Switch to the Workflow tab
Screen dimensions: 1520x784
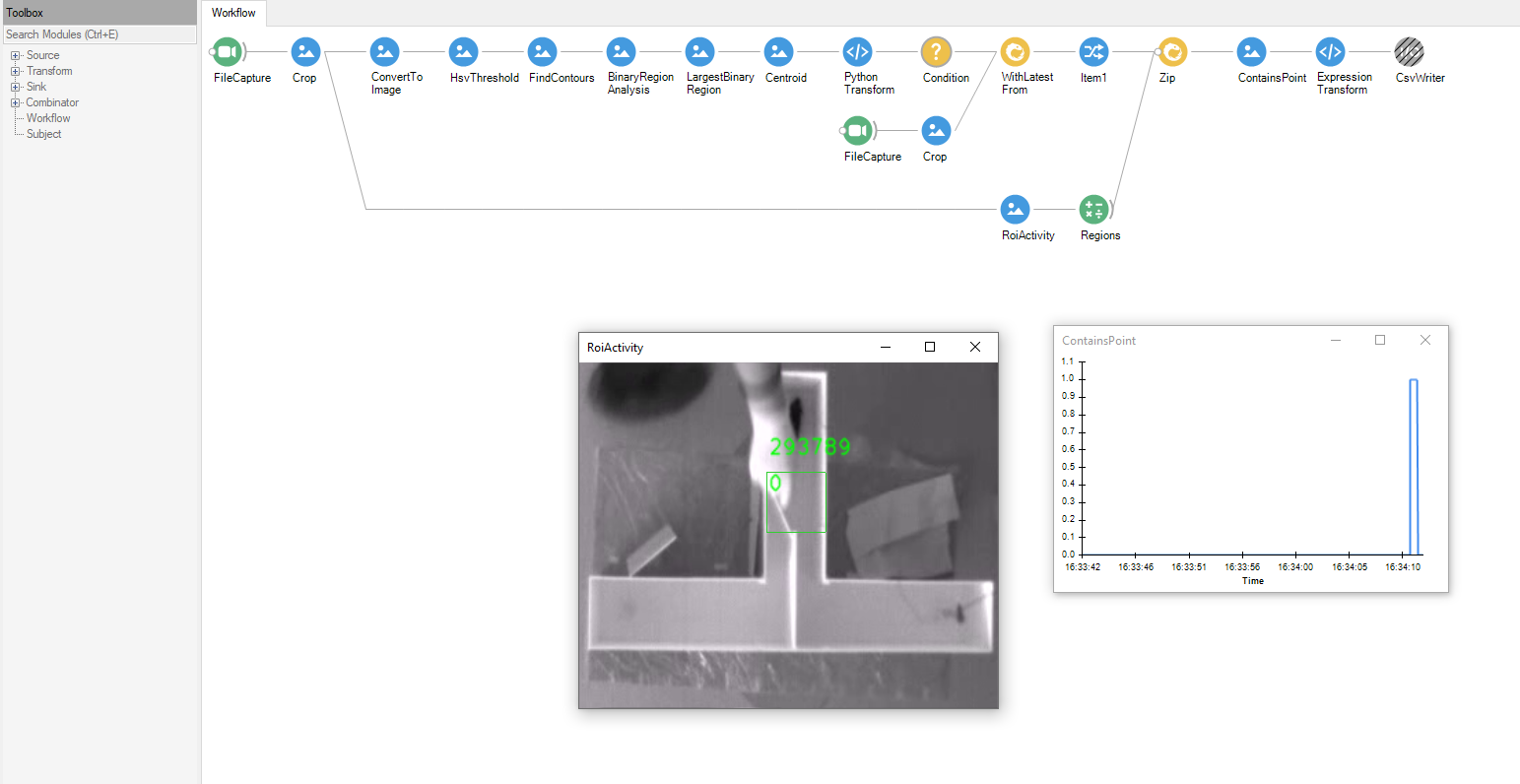point(232,14)
